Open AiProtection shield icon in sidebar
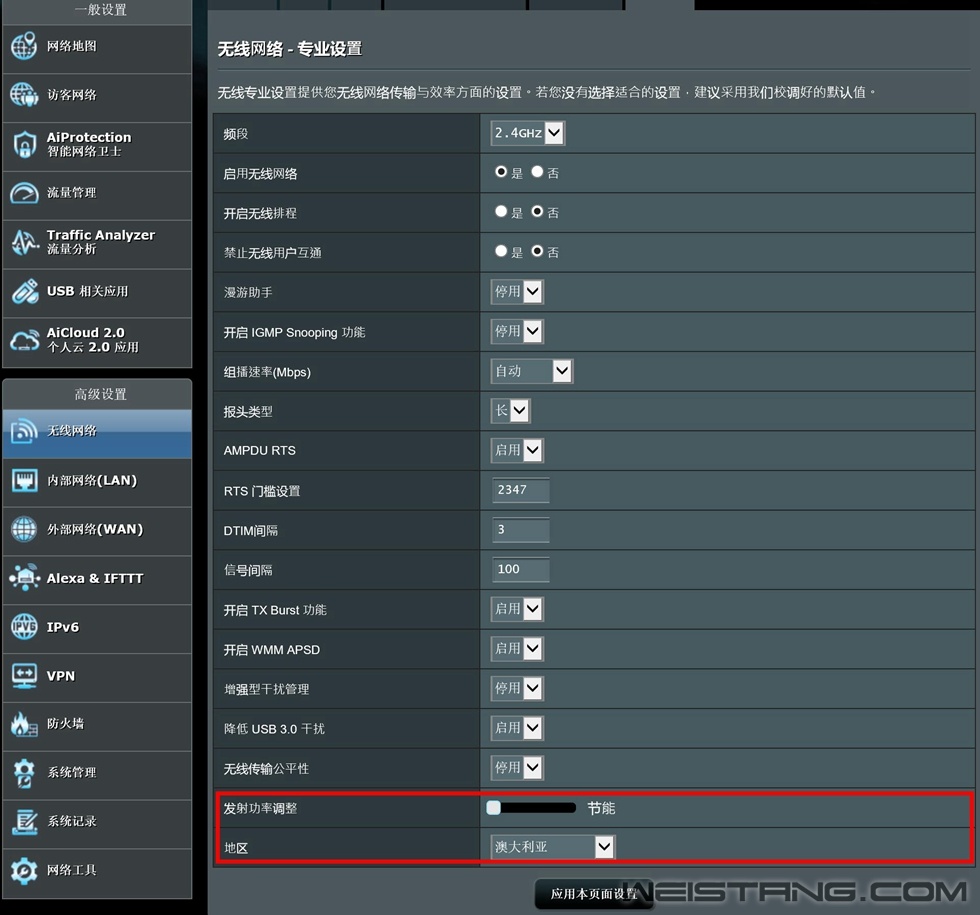980x915 pixels. pyautogui.click(x=24, y=144)
